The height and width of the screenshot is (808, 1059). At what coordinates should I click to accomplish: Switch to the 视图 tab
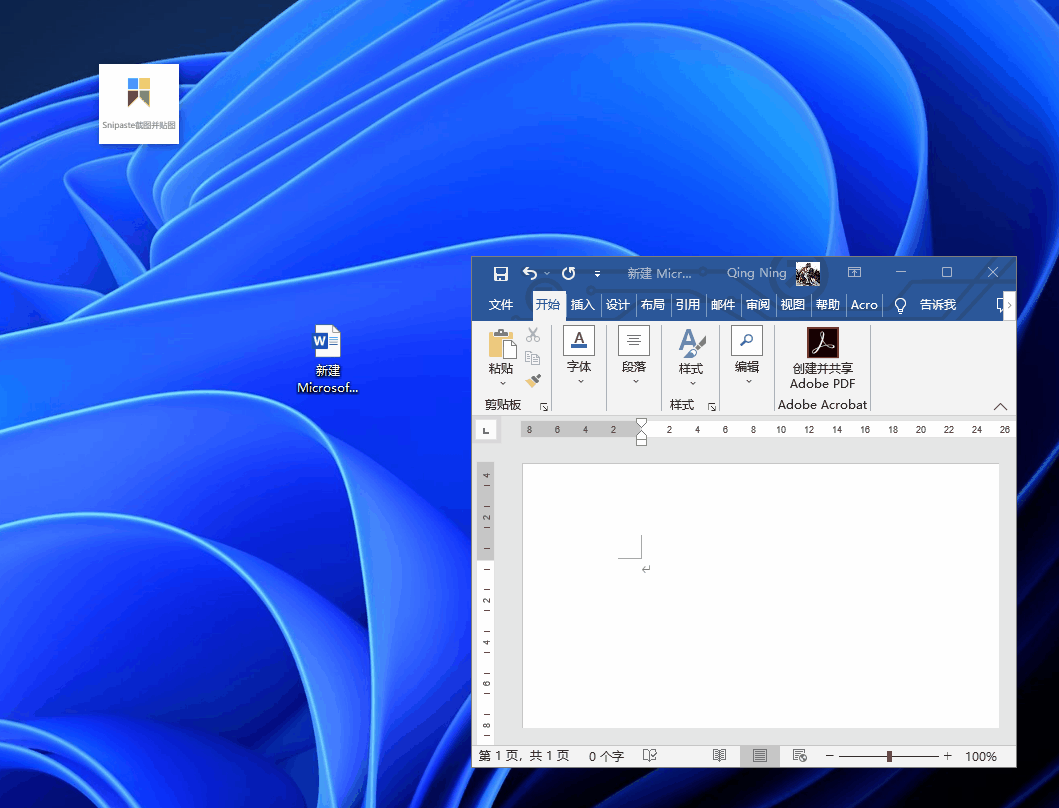click(x=793, y=305)
